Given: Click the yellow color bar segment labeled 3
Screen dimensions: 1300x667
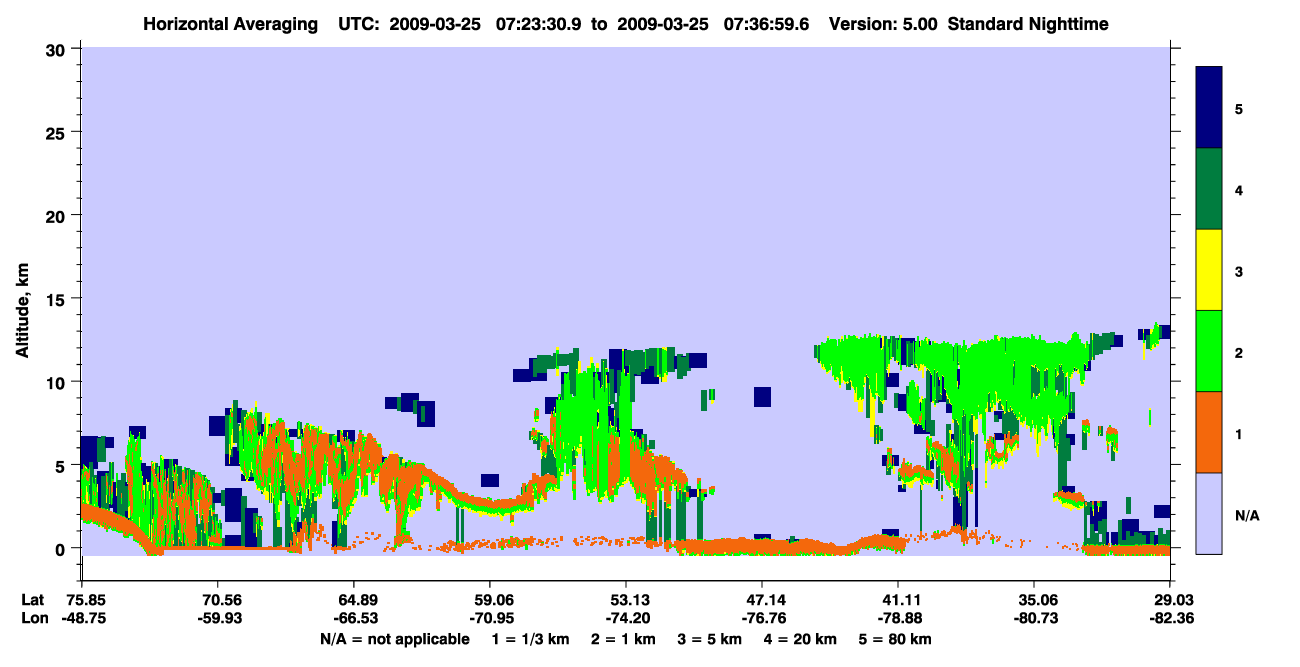Looking at the screenshot, I should pos(1209,270).
